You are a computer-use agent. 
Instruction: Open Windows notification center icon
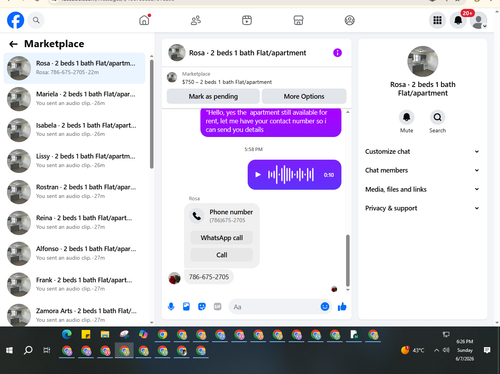tap(487, 350)
